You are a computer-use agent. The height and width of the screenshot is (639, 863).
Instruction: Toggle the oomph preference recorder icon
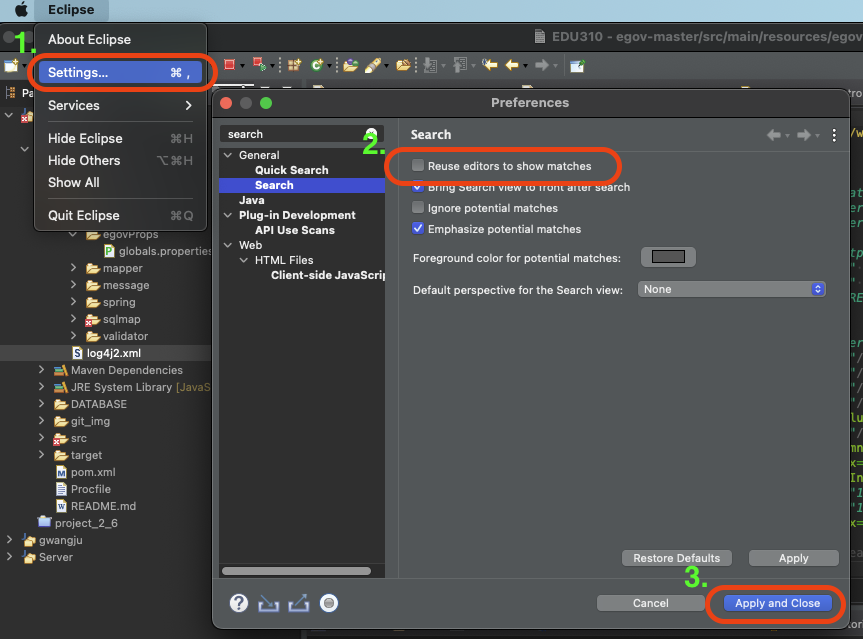pos(329,603)
